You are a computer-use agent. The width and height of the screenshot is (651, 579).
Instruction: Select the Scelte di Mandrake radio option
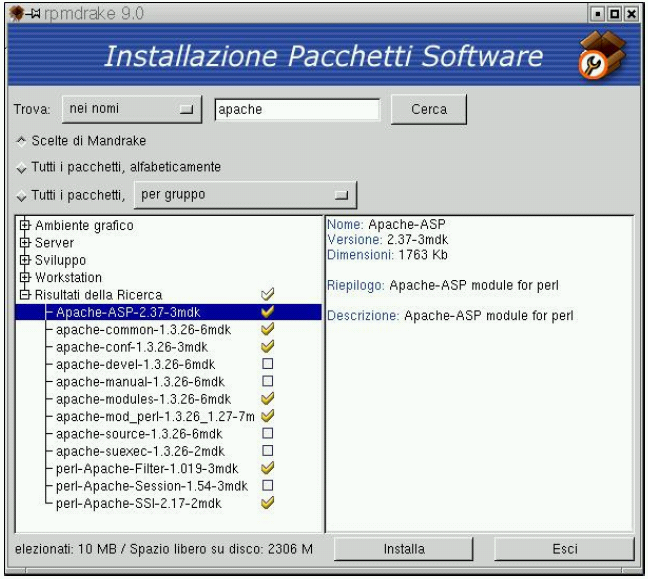[22, 141]
